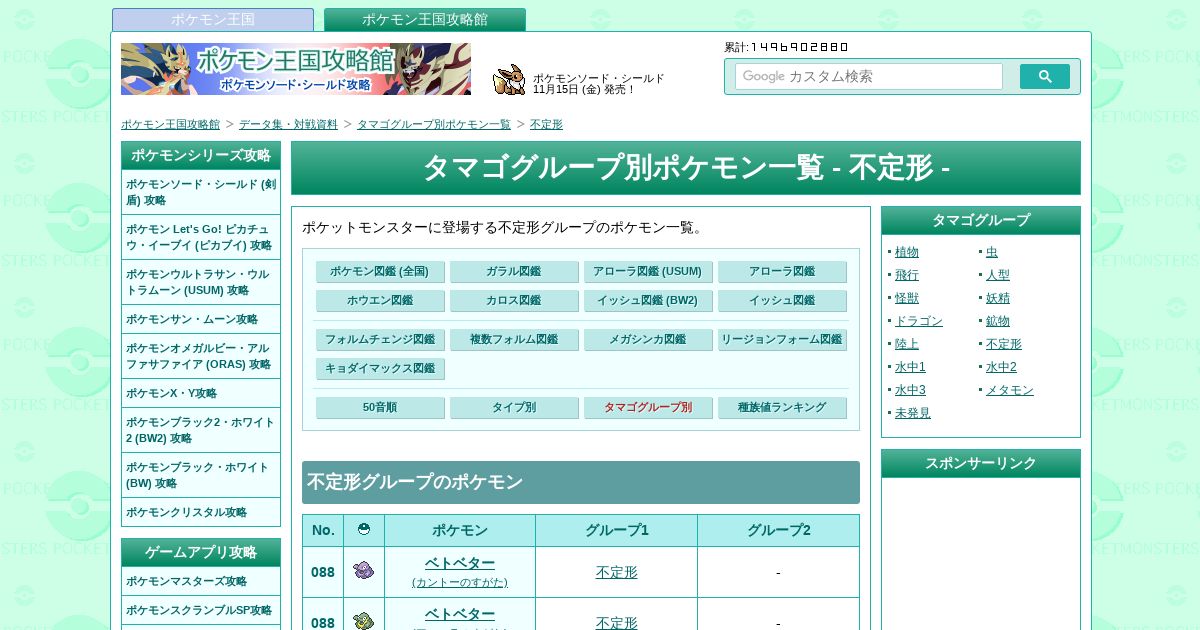Screen dimensions: 1200x630
Task: Open 飛行 egg group link
Action: tap(907, 275)
